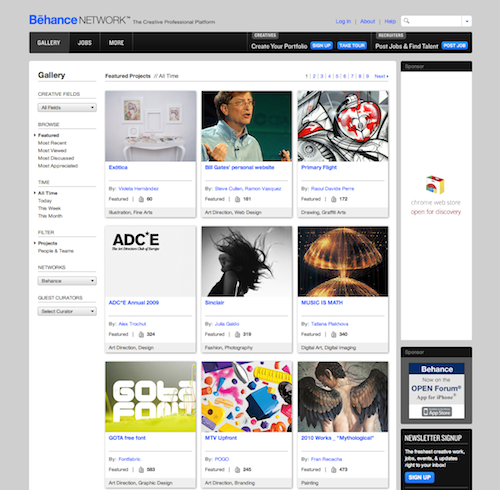The width and height of the screenshot is (500, 490).
Task: Open the Gallery tab
Action: (49, 43)
